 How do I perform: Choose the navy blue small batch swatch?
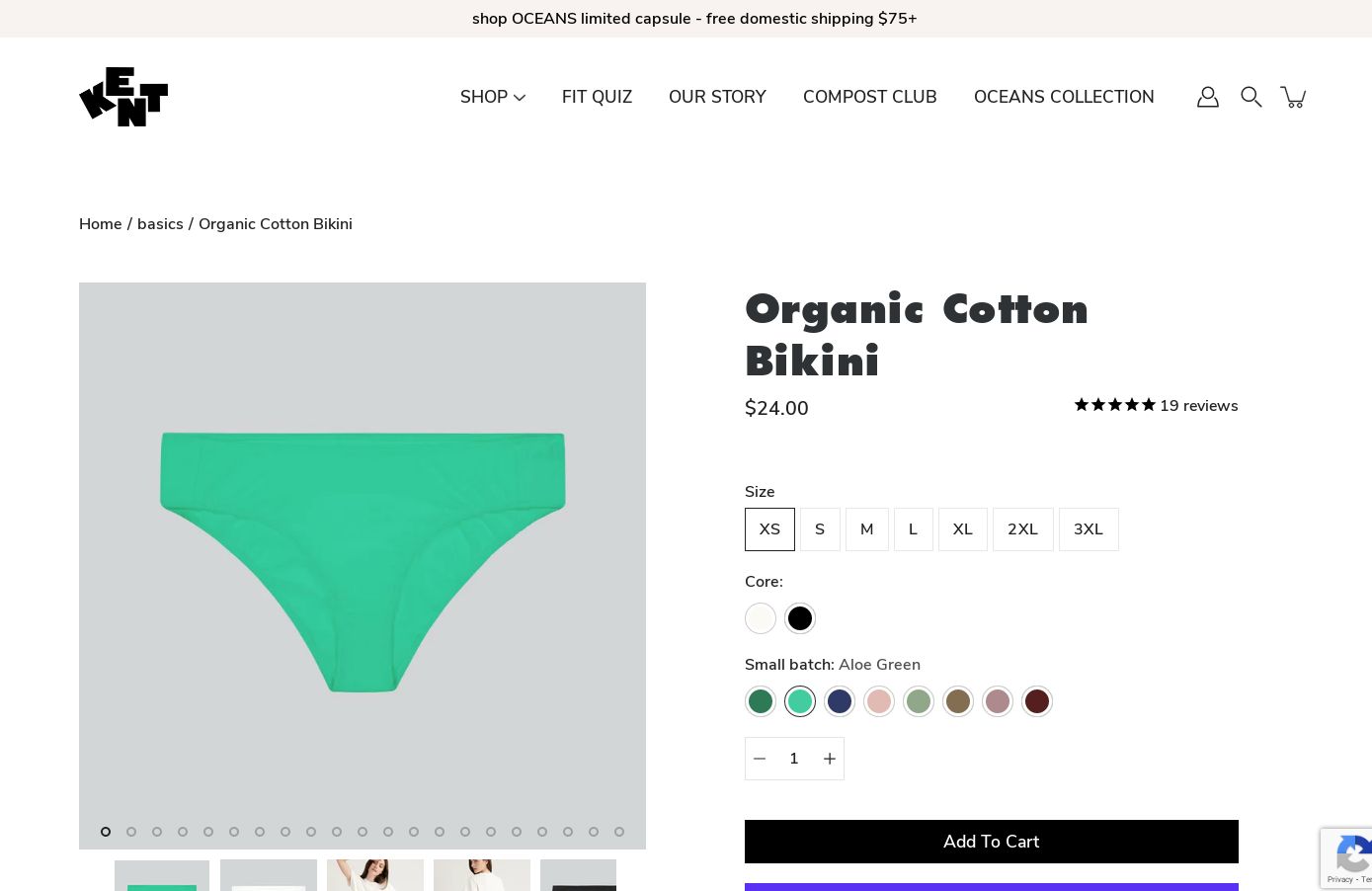point(840,701)
